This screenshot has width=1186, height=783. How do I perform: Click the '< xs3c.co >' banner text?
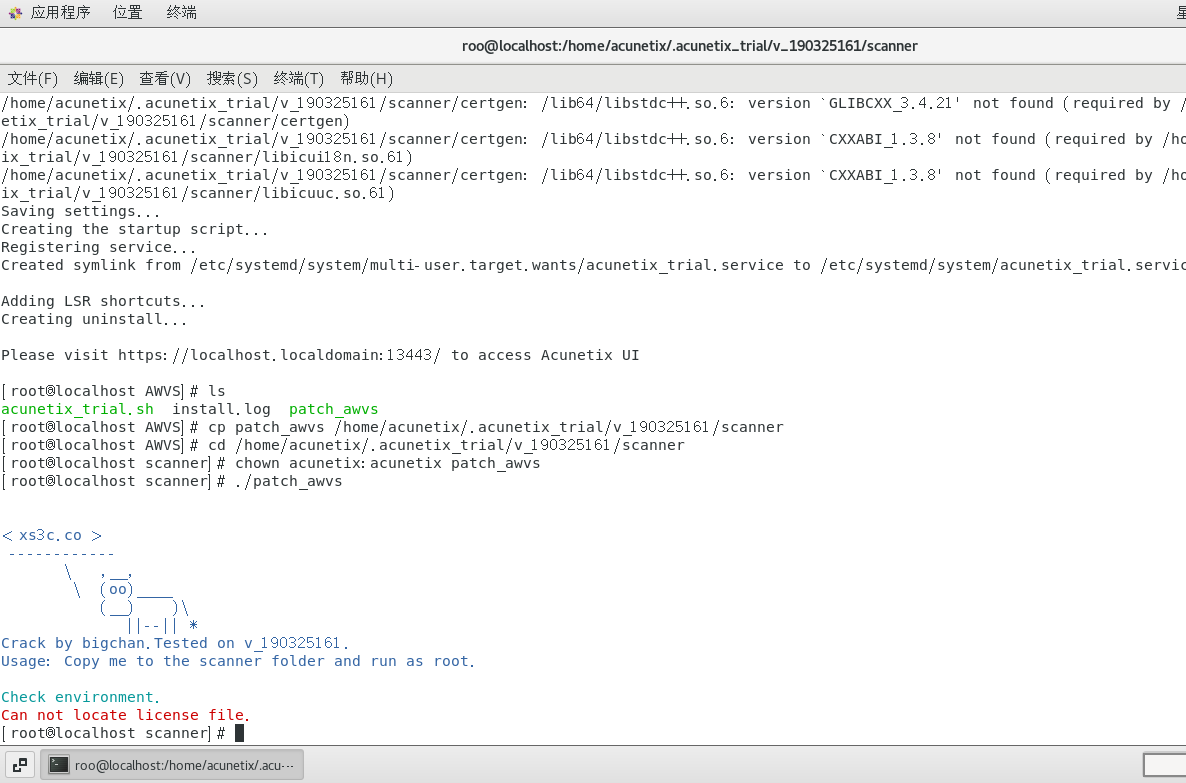(x=52, y=536)
